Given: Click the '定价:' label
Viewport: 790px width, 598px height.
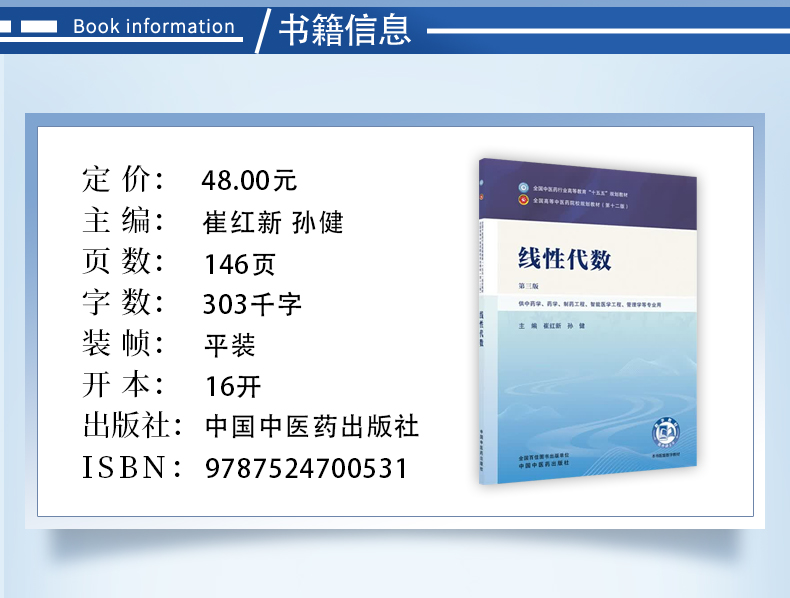Looking at the screenshot, I should coord(123,179).
